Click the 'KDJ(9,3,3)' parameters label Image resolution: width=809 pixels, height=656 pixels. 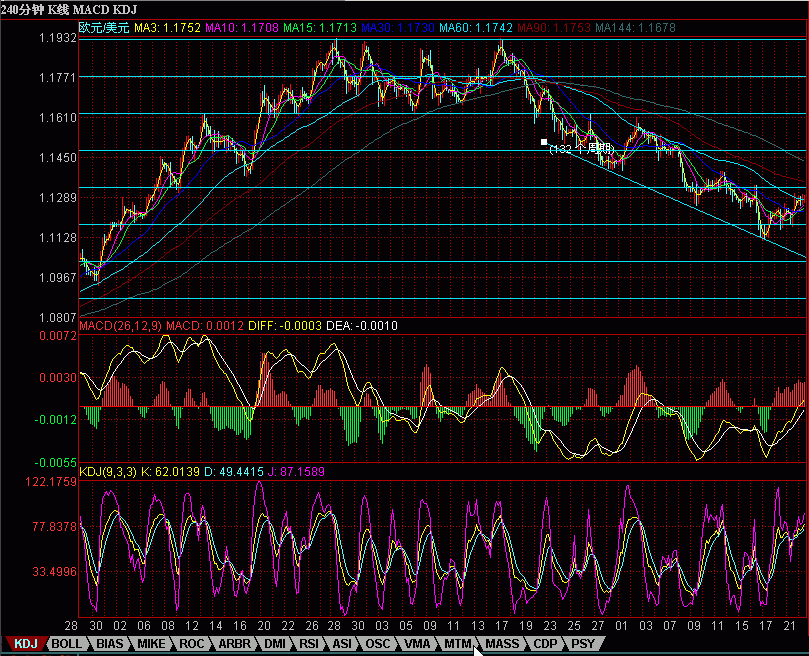click(x=108, y=472)
